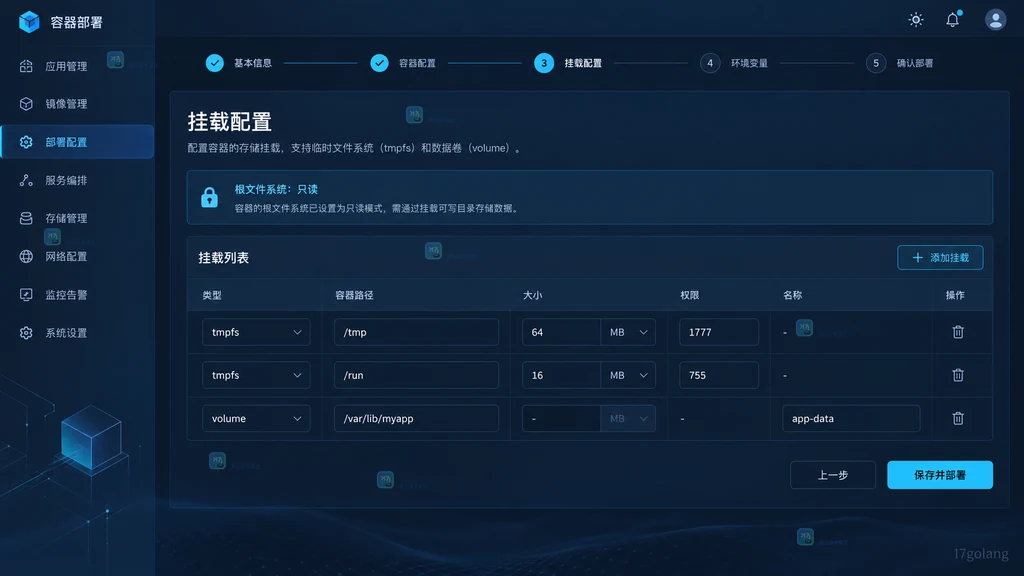Image resolution: width=1024 pixels, height=576 pixels.
Task: Click the 添加挂载 button
Action: pos(940,257)
